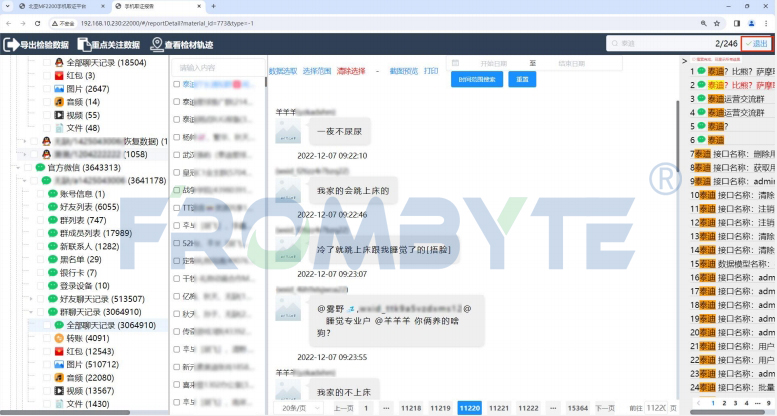Click the picture icon beside 图片 (2647)
777x416 pixels.
point(59,89)
